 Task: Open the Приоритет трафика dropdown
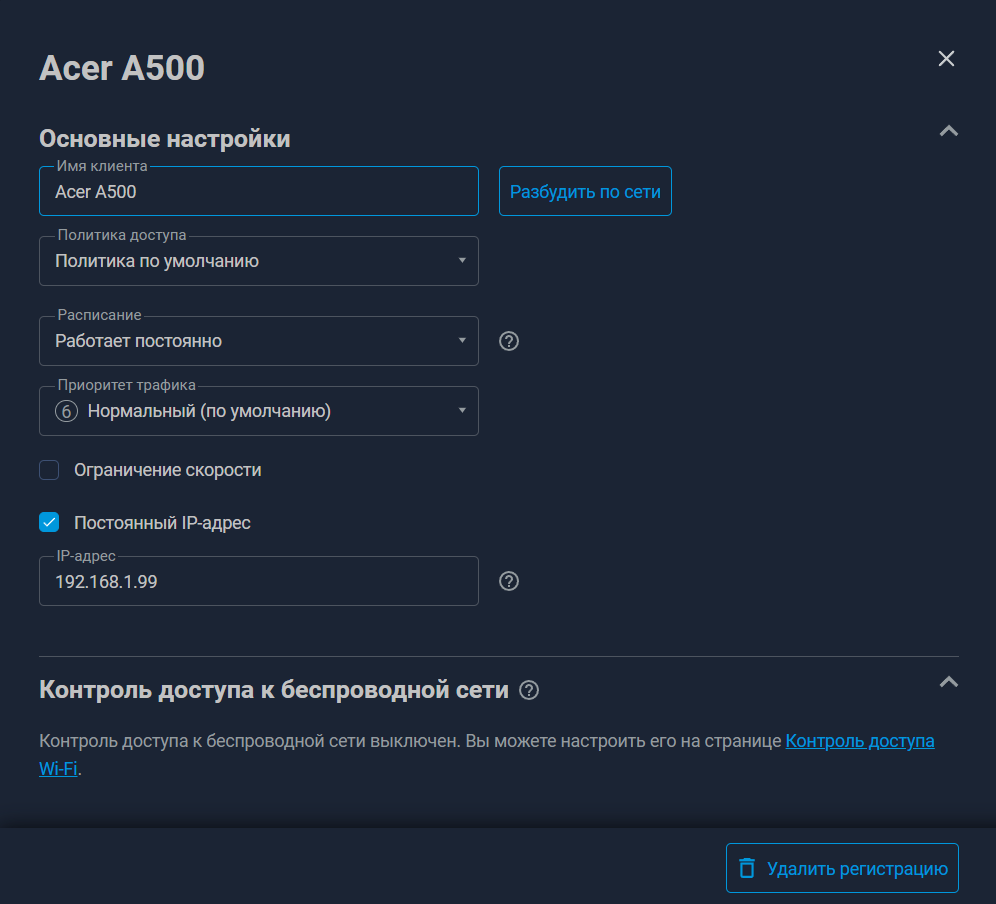click(x=259, y=411)
